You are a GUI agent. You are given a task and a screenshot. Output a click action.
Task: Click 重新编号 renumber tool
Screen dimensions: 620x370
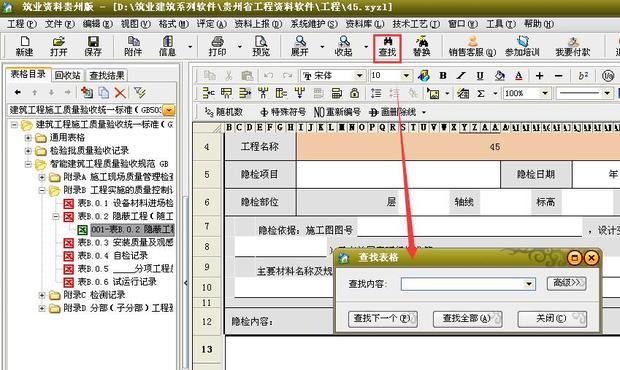(337, 112)
